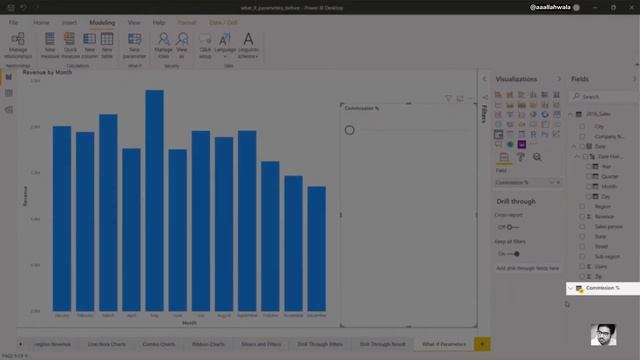The height and width of the screenshot is (360, 640).
Task: Expand the Filters pane chevron
Action: tap(484, 79)
